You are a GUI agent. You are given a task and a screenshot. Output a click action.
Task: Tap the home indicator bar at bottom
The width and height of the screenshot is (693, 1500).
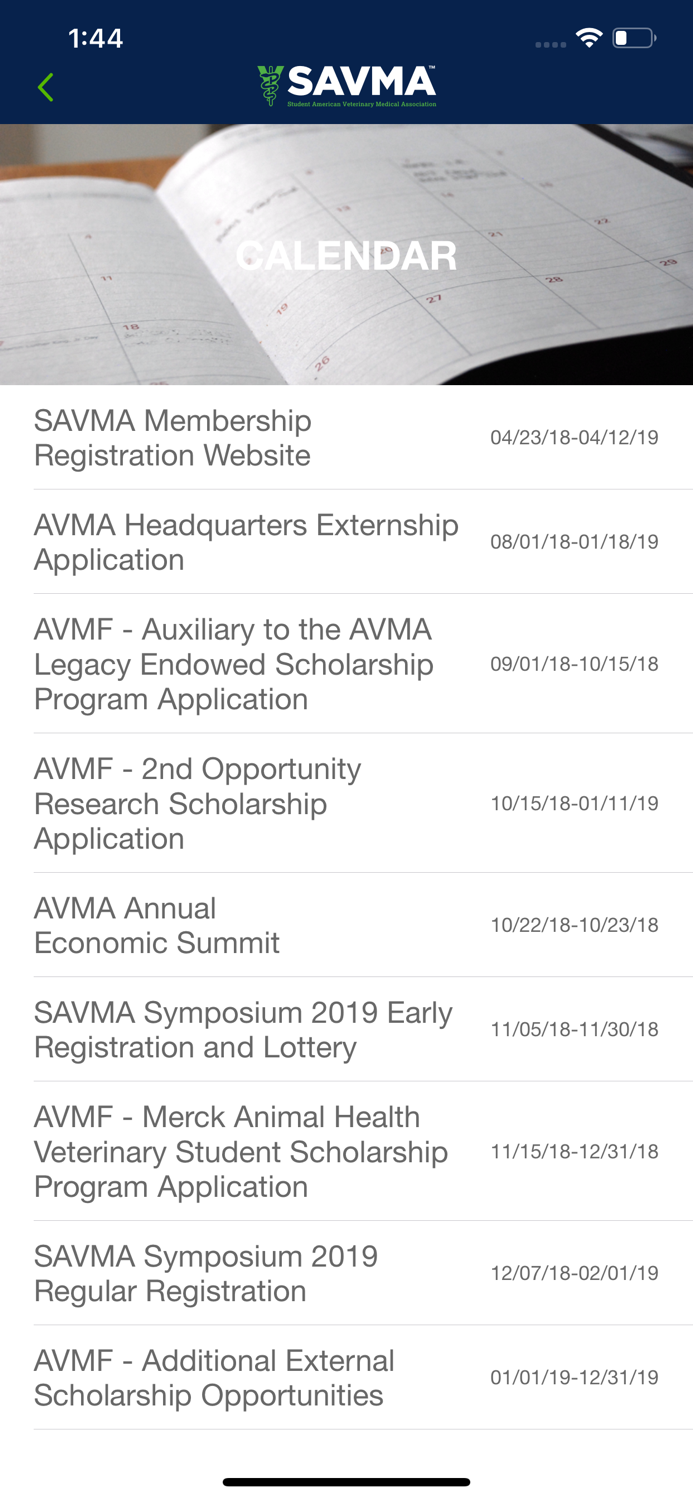coord(346,1482)
